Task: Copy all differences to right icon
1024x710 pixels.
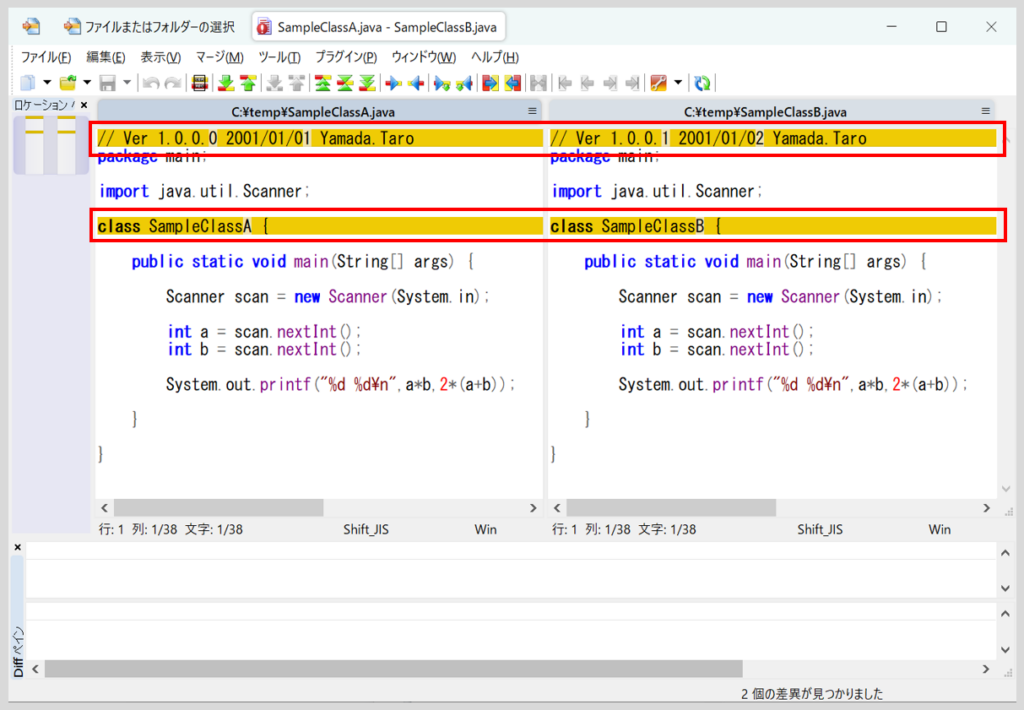Action: [x=490, y=83]
